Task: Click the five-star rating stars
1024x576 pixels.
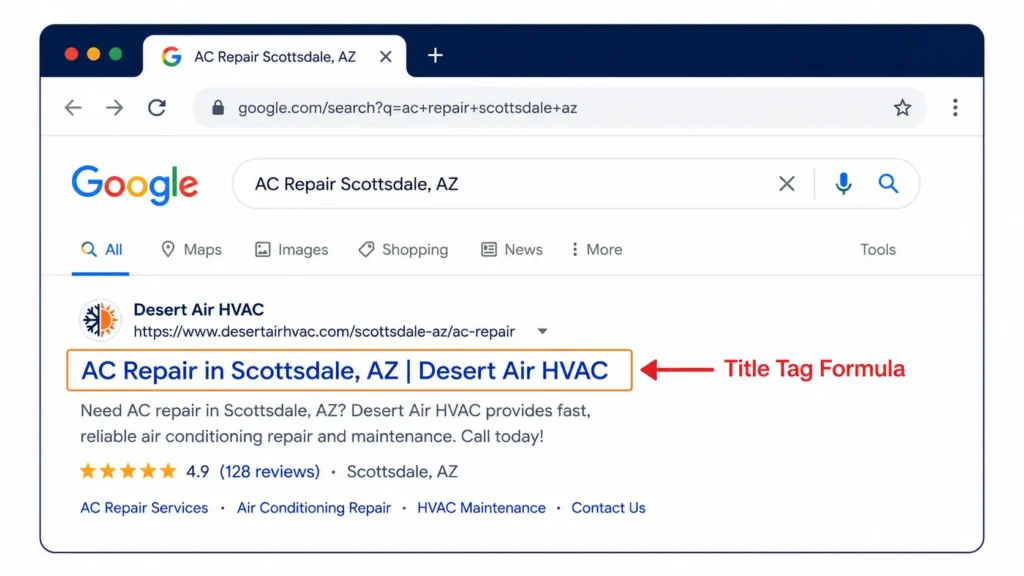Action: coord(128,471)
